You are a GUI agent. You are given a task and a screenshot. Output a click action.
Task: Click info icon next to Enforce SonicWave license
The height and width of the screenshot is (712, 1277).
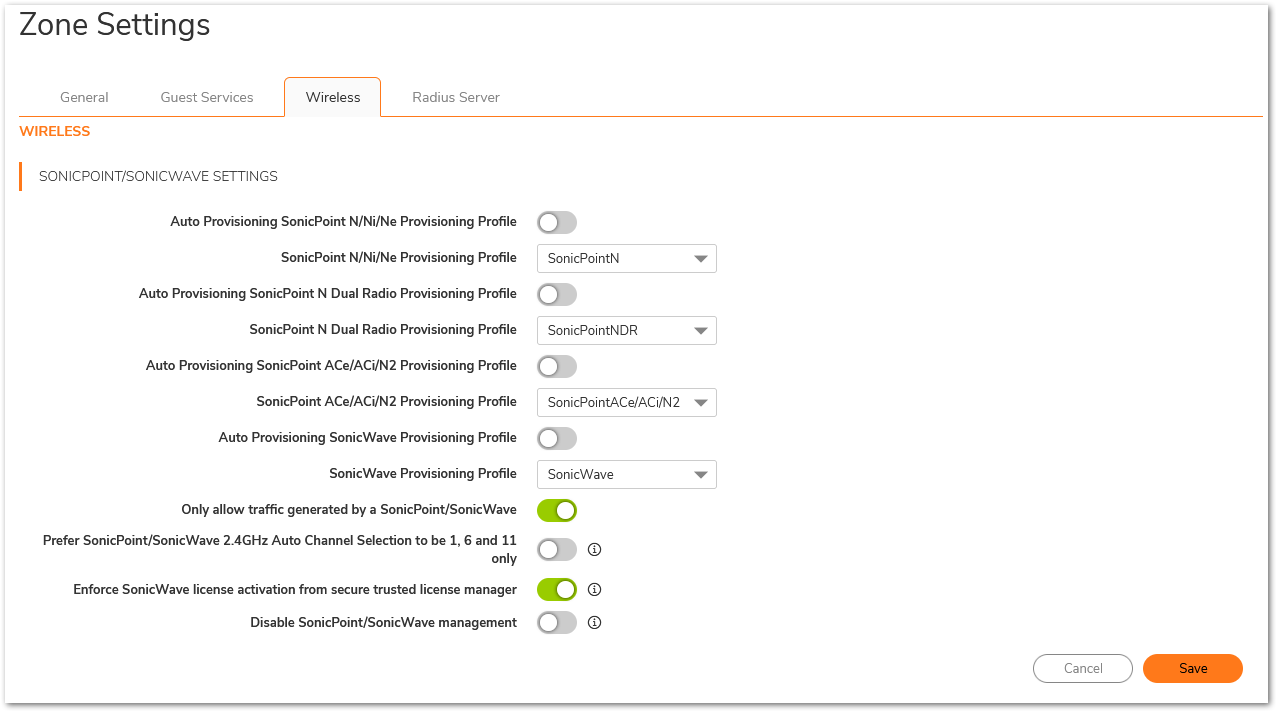point(594,589)
